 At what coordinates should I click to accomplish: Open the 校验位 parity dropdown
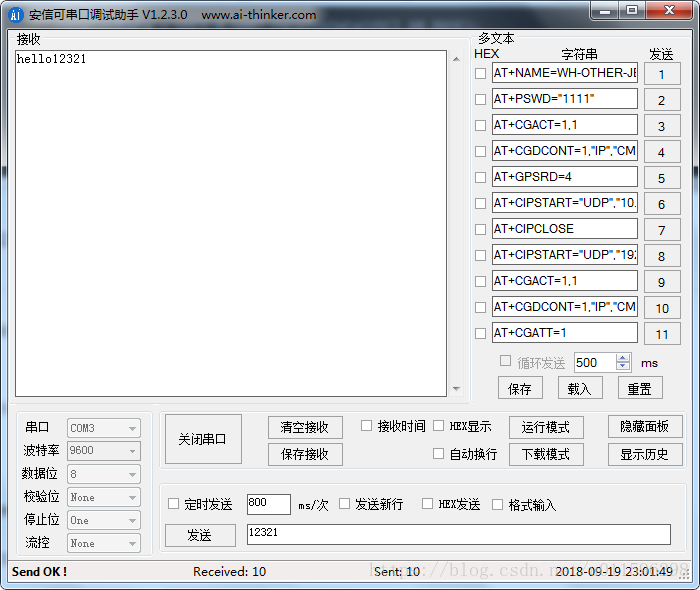pyautogui.click(x=104, y=497)
